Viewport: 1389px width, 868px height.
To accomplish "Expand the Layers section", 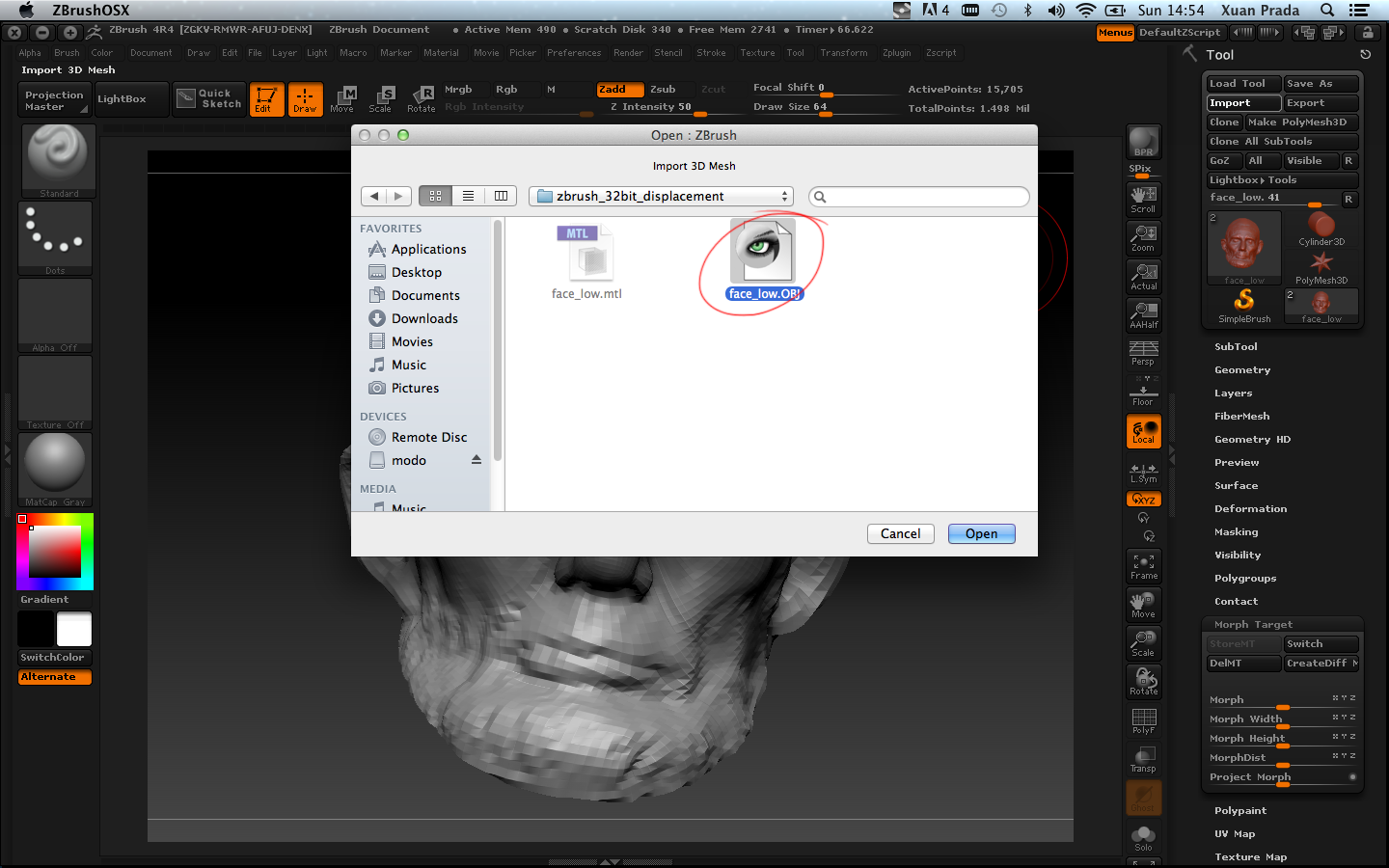I will [1234, 393].
